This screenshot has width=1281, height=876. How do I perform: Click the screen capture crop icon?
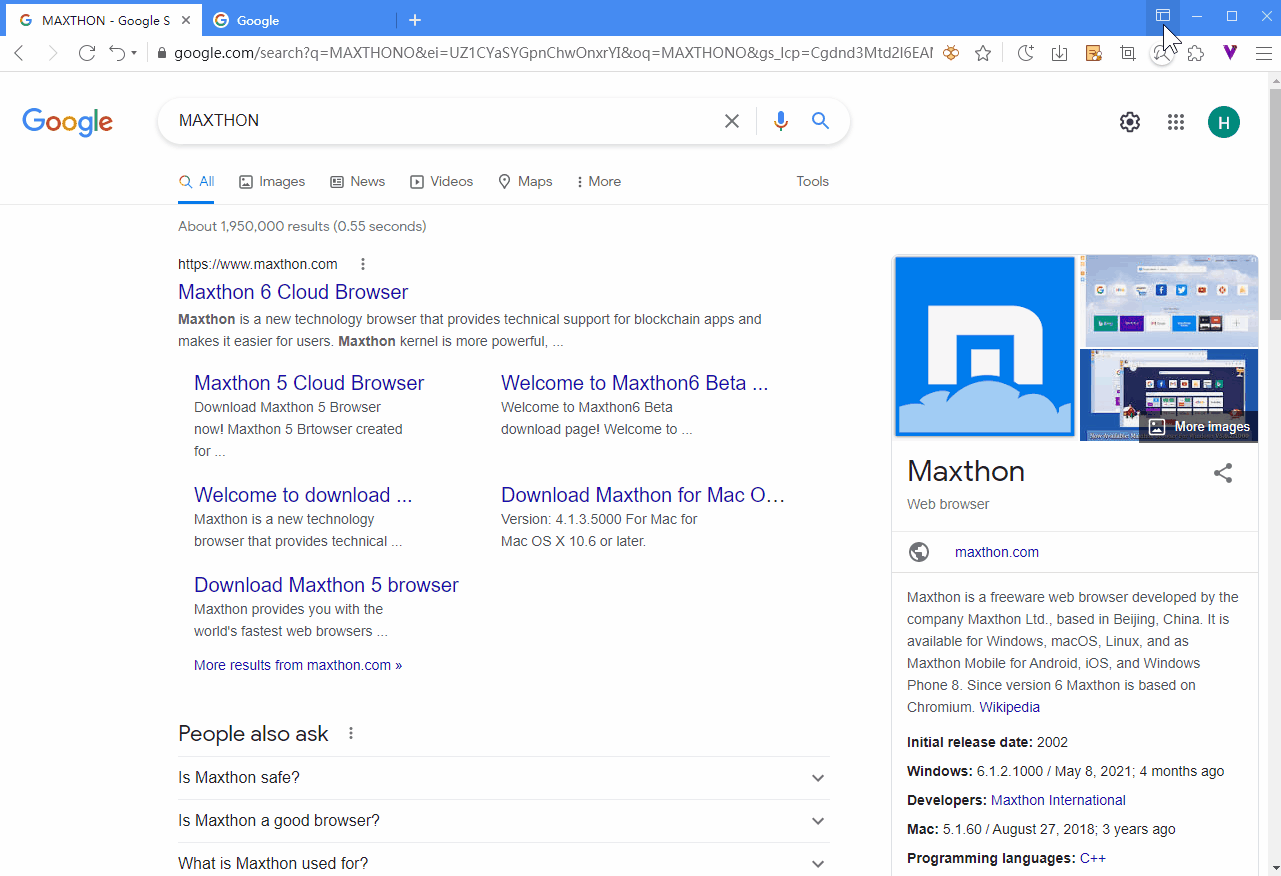pyautogui.click(x=1128, y=53)
